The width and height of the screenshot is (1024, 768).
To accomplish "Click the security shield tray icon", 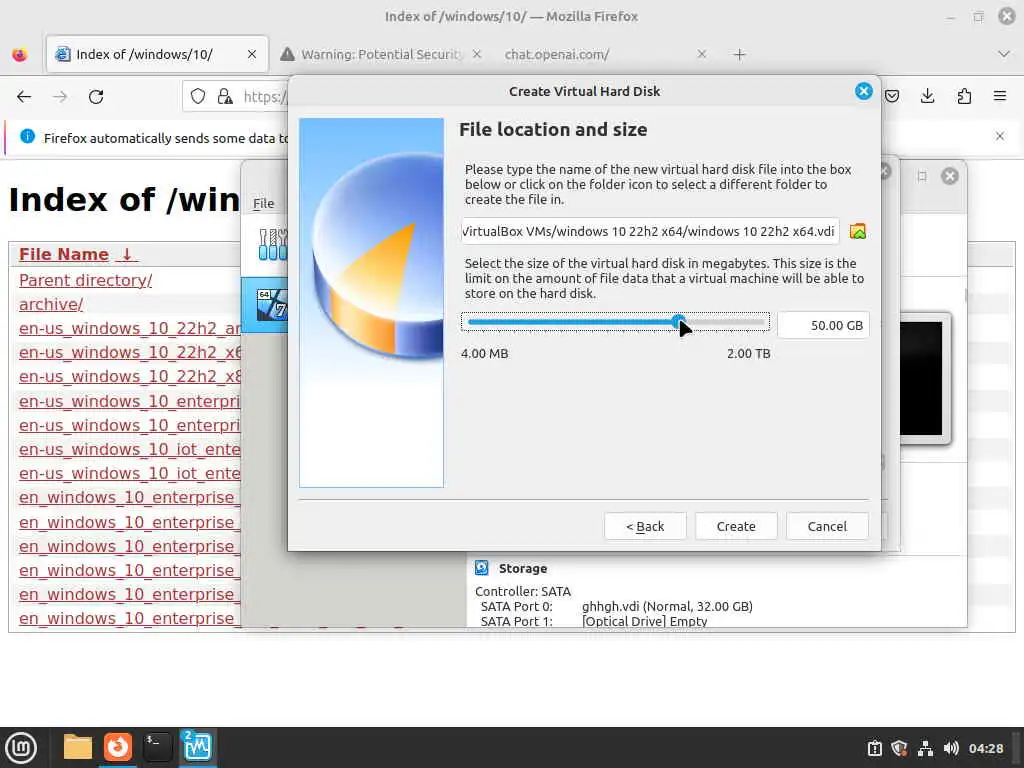I will (x=899, y=748).
